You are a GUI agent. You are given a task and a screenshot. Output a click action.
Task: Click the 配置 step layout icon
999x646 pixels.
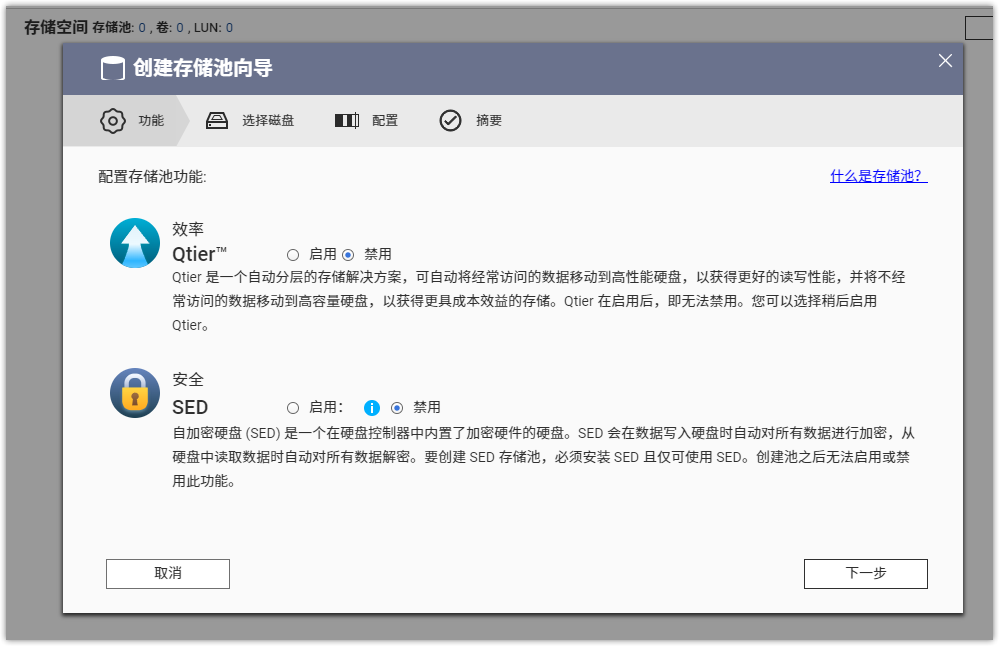346,121
